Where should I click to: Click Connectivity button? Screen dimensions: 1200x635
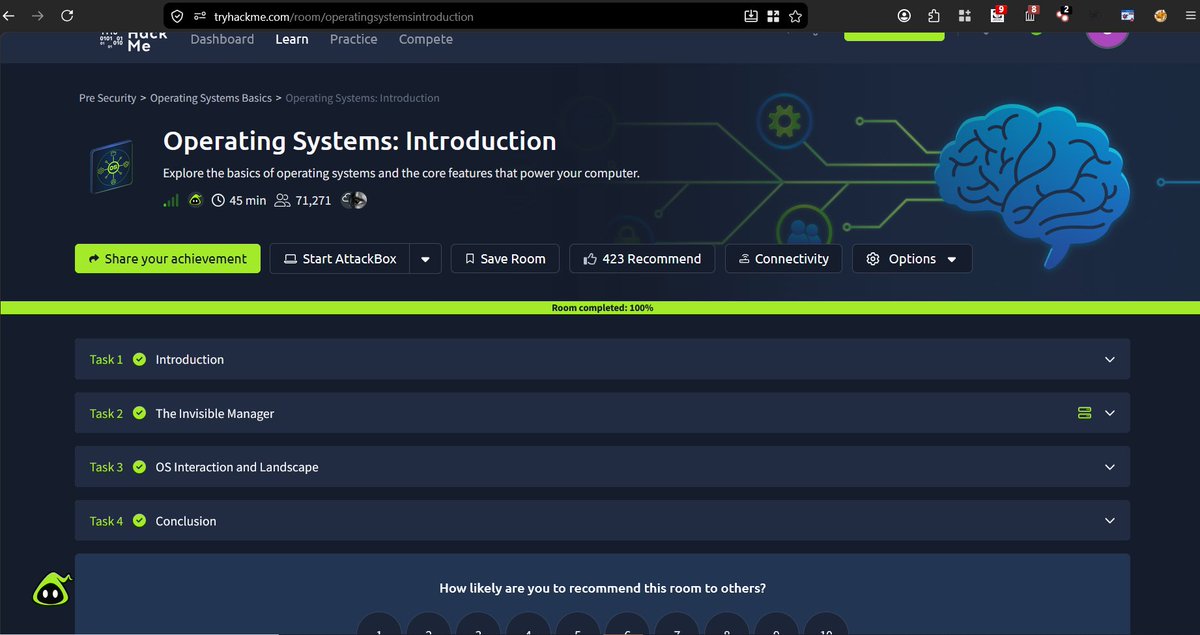pos(784,259)
